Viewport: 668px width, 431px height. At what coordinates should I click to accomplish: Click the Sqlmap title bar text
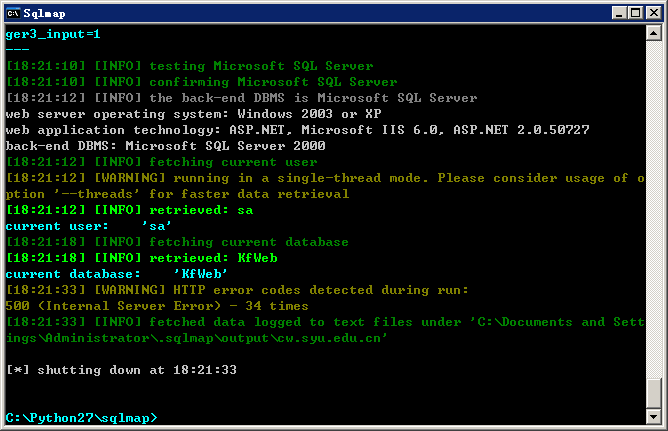(x=44, y=14)
